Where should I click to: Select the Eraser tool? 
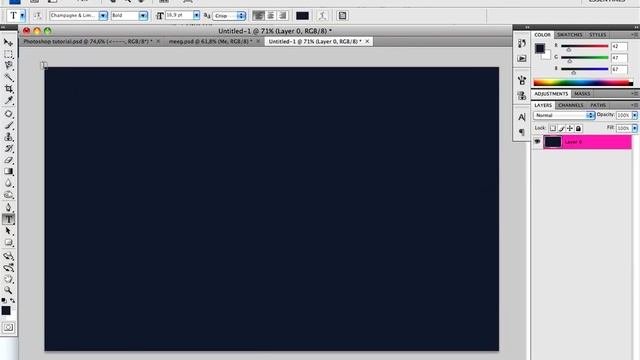click(x=8, y=160)
